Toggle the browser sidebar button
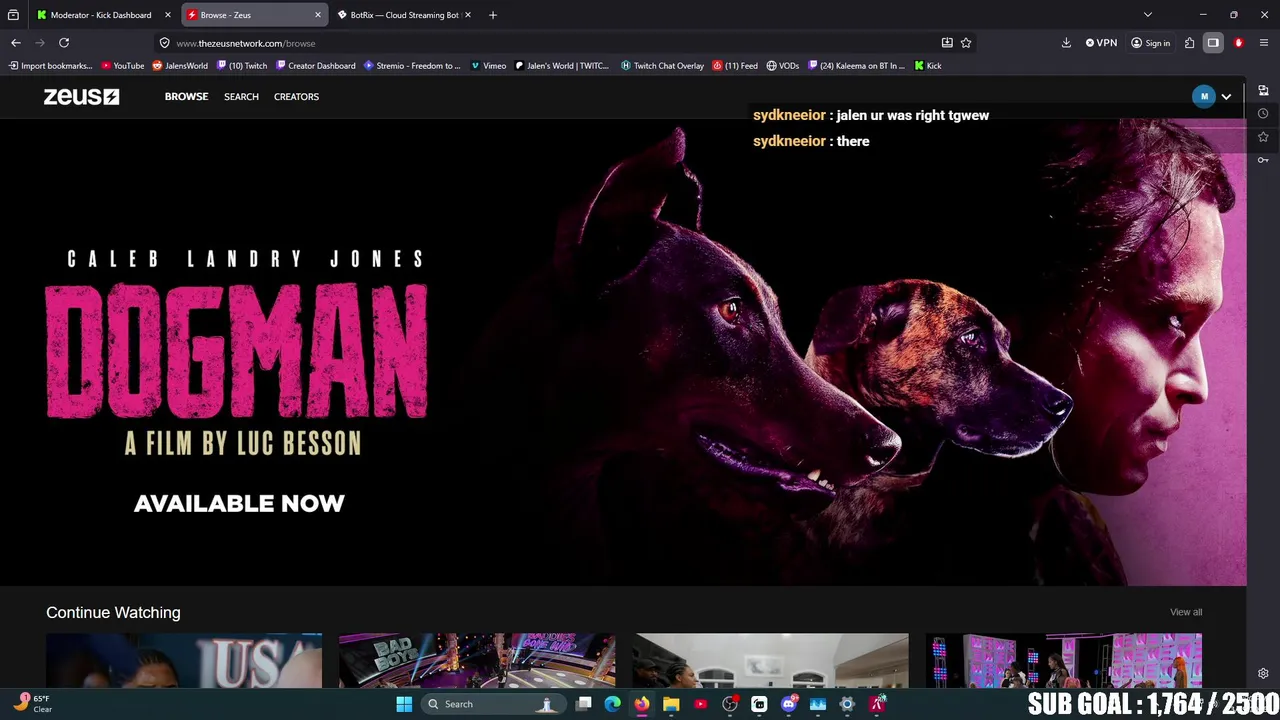This screenshot has height=720, width=1280. coord(1213,43)
